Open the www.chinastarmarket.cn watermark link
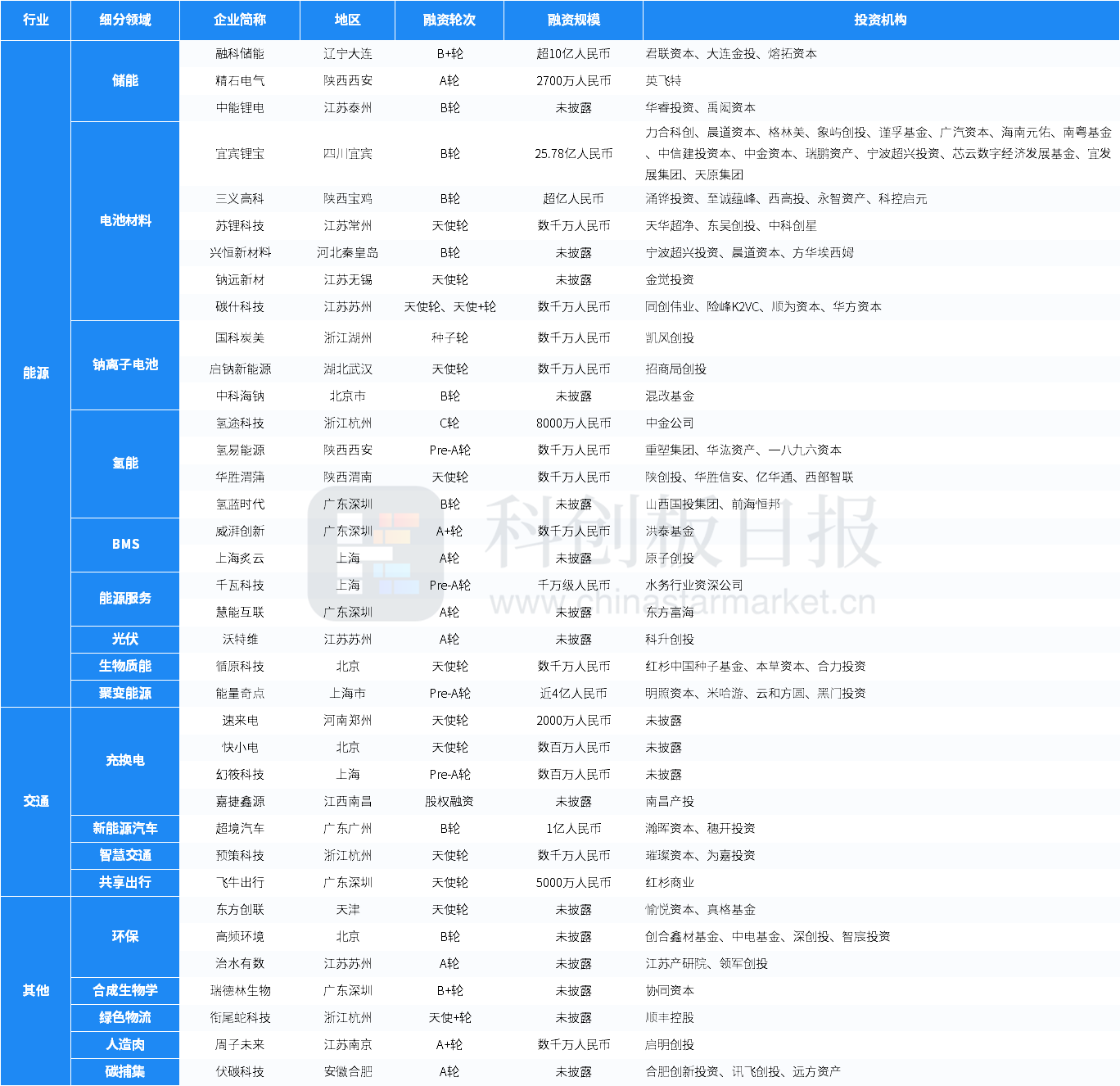 [683, 604]
